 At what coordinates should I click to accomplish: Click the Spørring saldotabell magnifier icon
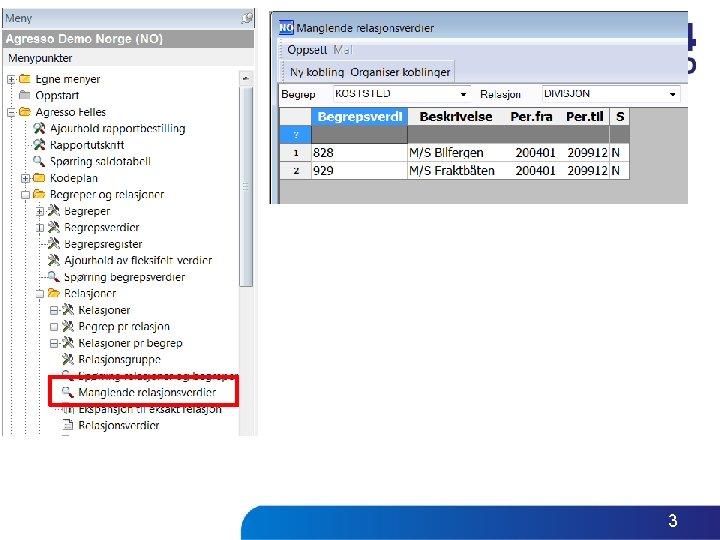pos(39,161)
